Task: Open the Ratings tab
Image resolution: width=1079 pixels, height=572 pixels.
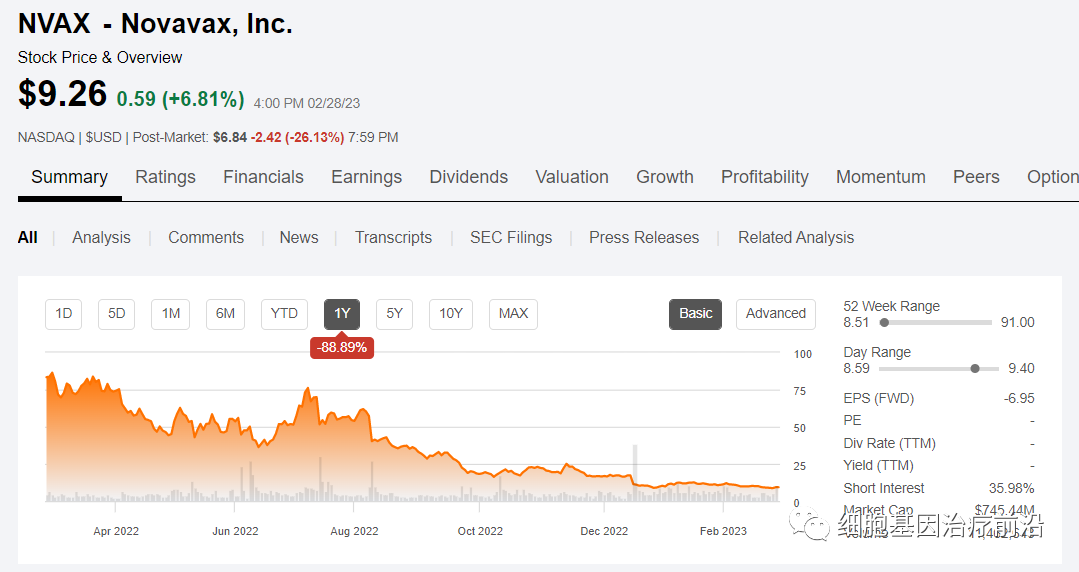Action: point(165,177)
